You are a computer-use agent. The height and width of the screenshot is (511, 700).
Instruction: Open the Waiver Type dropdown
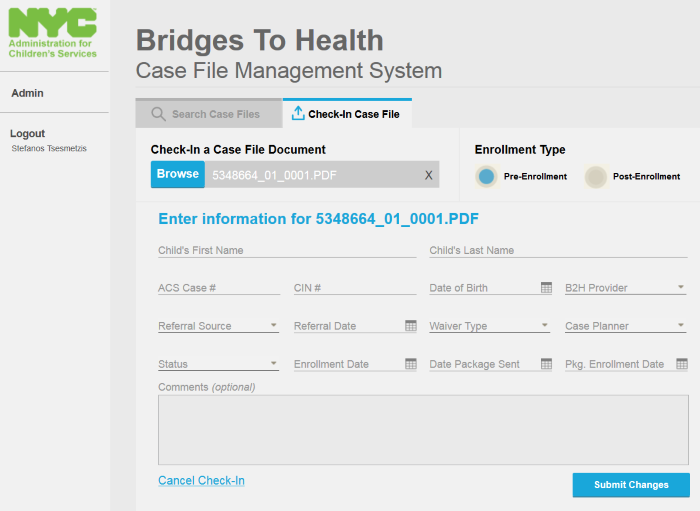(489, 326)
